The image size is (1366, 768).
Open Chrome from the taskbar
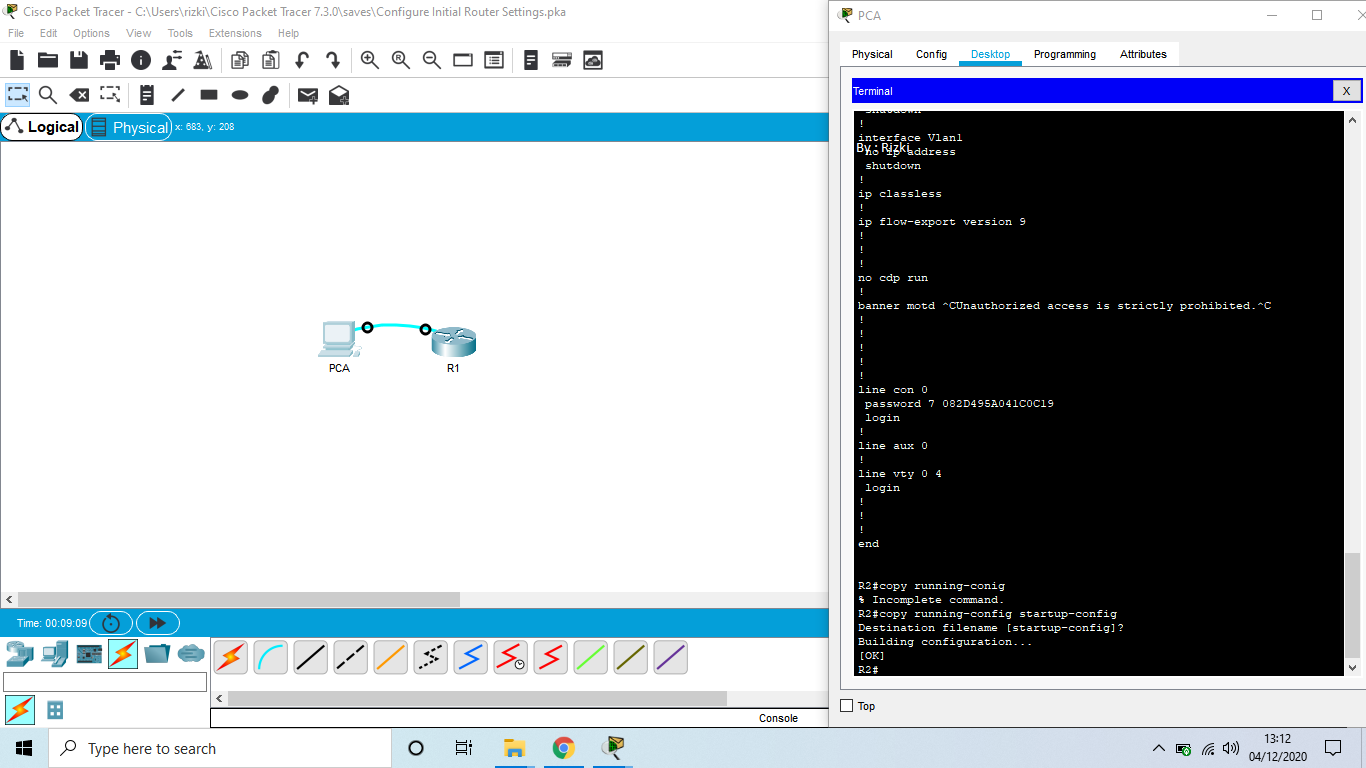tap(563, 748)
